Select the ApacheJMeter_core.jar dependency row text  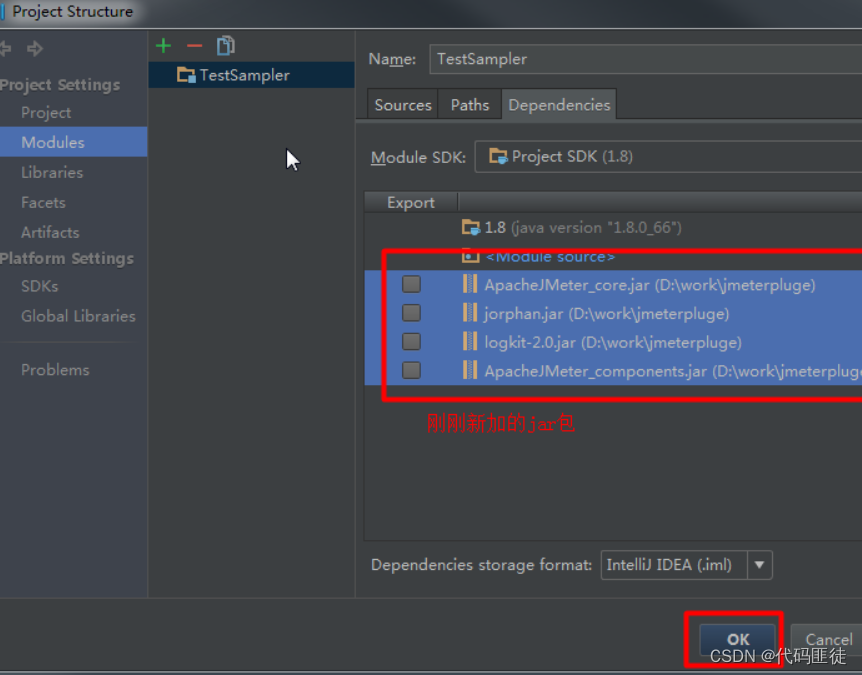[x=650, y=285]
